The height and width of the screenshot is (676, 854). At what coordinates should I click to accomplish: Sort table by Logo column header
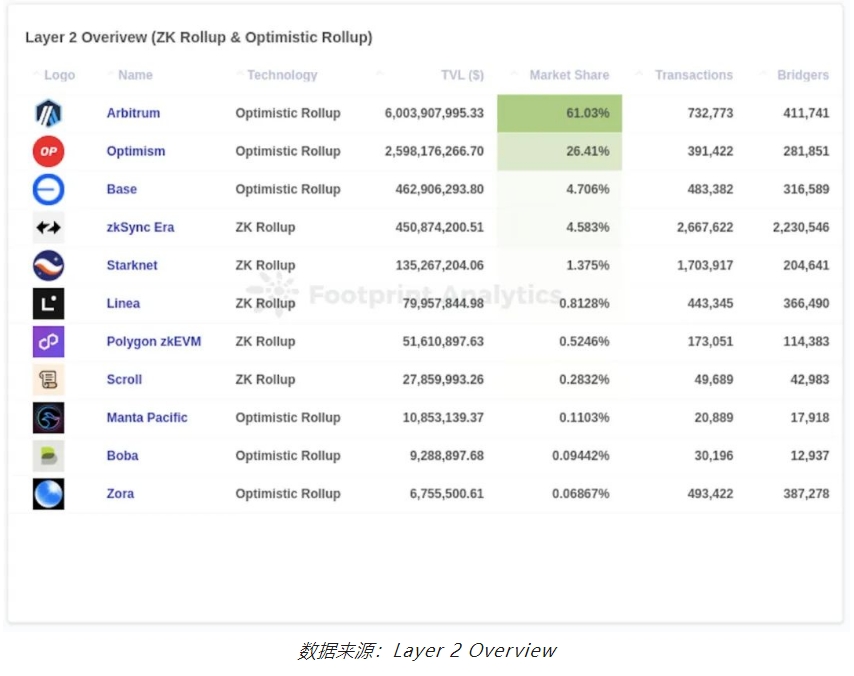pyautogui.click(x=59, y=75)
